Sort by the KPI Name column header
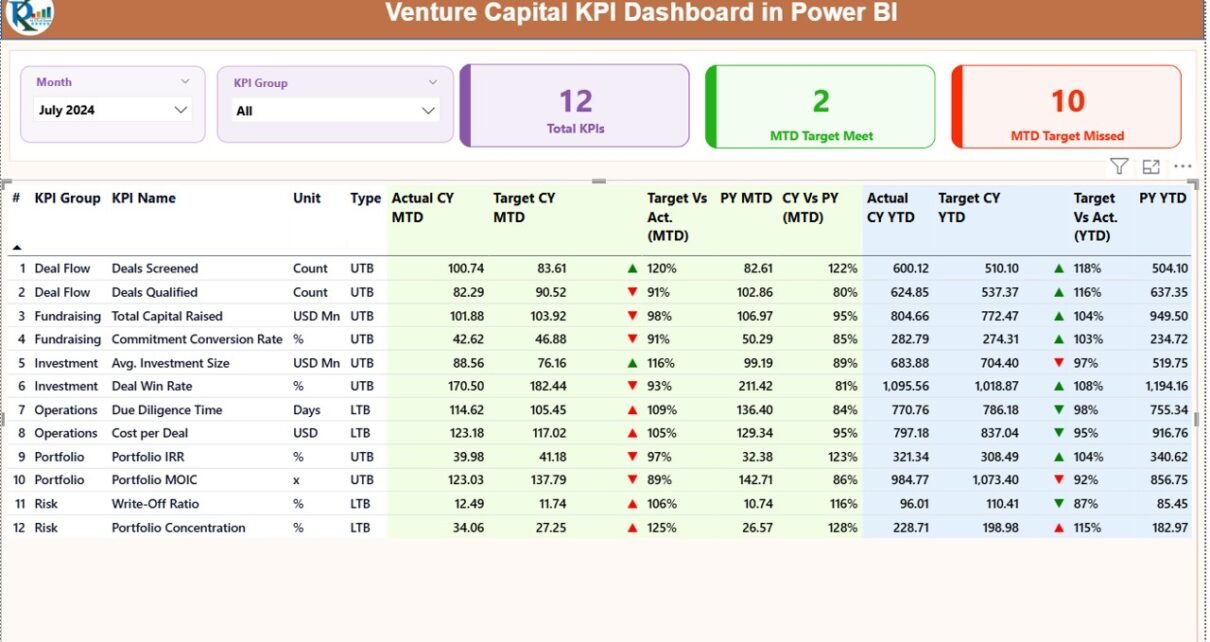This screenshot has width=1210, height=642. click(x=143, y=198)
